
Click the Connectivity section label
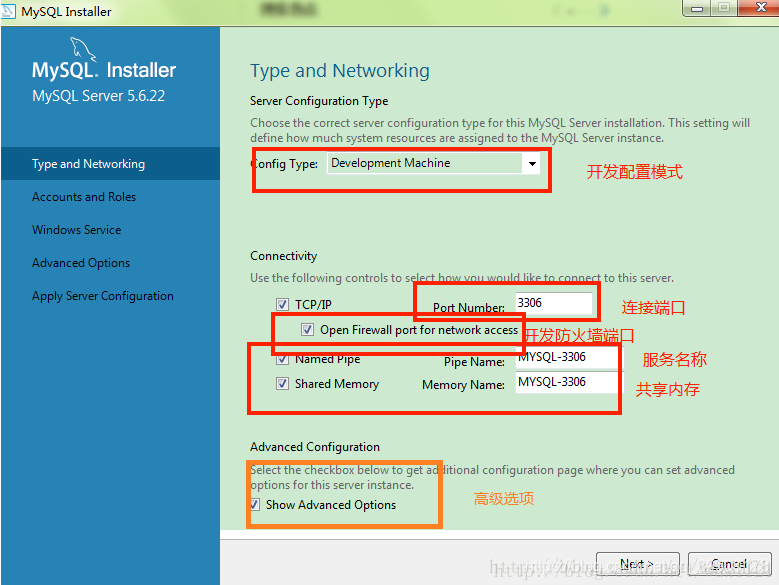point(283,256)
